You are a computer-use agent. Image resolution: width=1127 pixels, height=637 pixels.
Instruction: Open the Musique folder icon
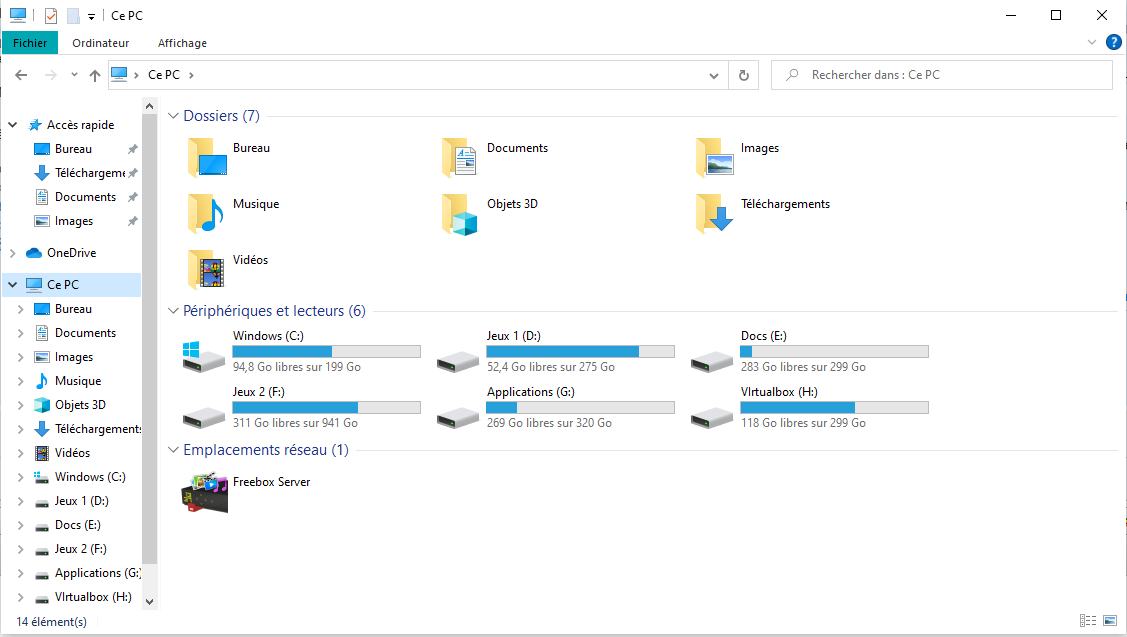pyautogui.click(x=205, y=213)
